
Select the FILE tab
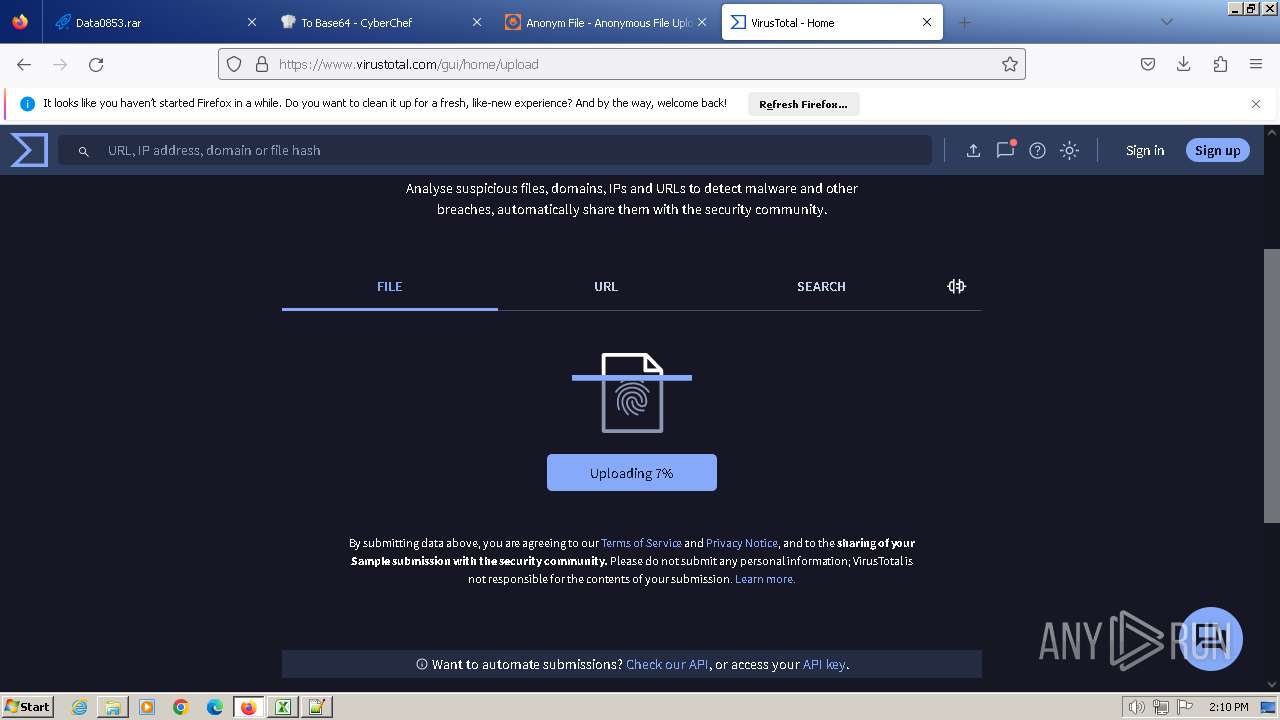tap(390, 287)
